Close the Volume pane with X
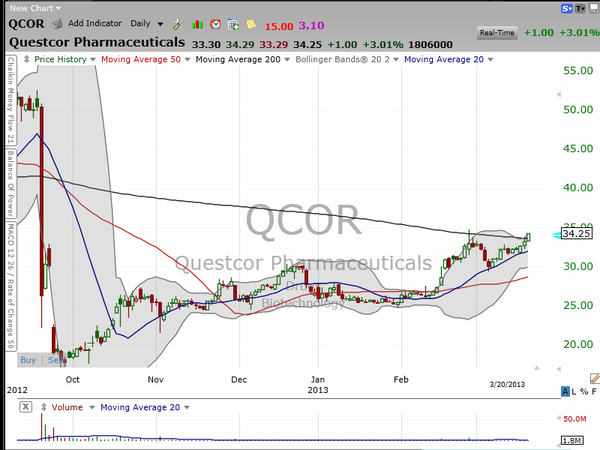600x450 pixels. (x=26, y=407)
